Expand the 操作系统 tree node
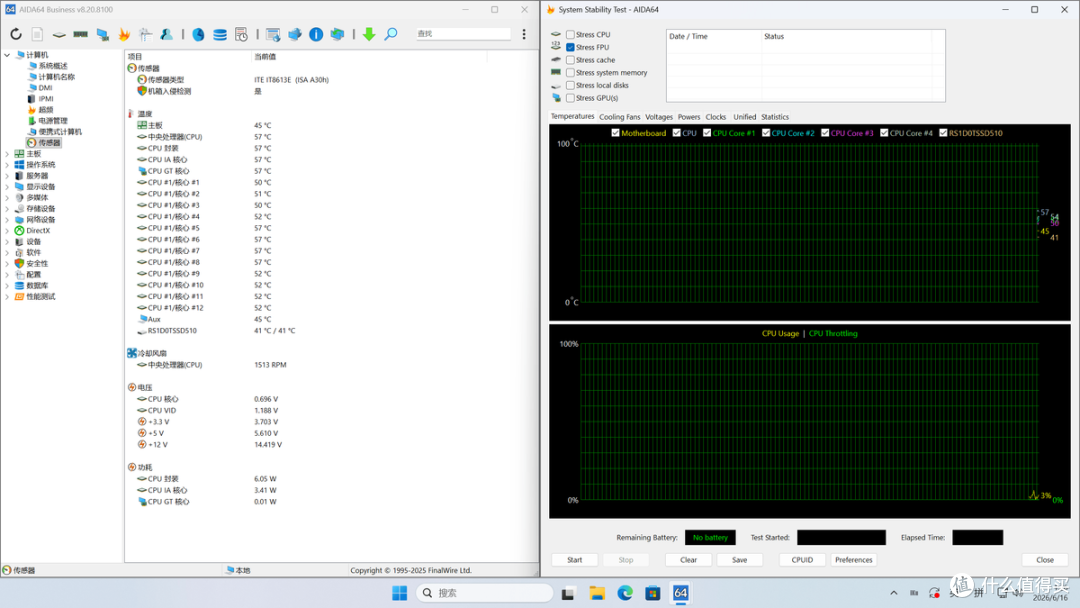 click(7, 165)
